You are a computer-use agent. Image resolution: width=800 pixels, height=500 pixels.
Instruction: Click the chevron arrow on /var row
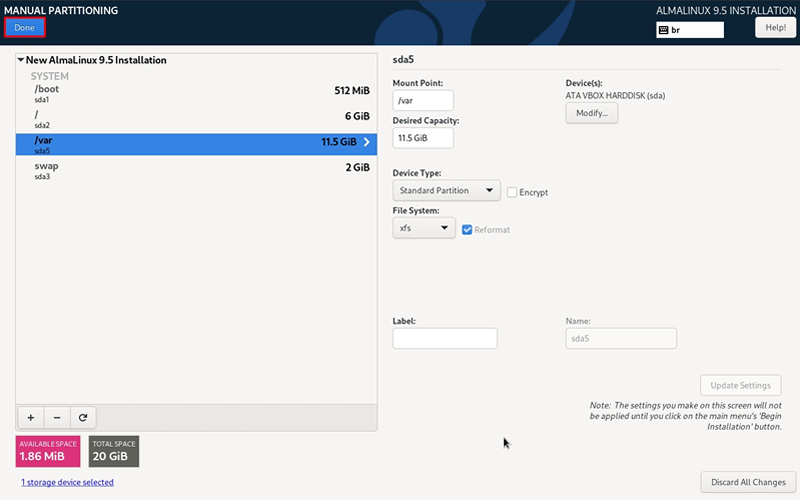pos(366,142)
